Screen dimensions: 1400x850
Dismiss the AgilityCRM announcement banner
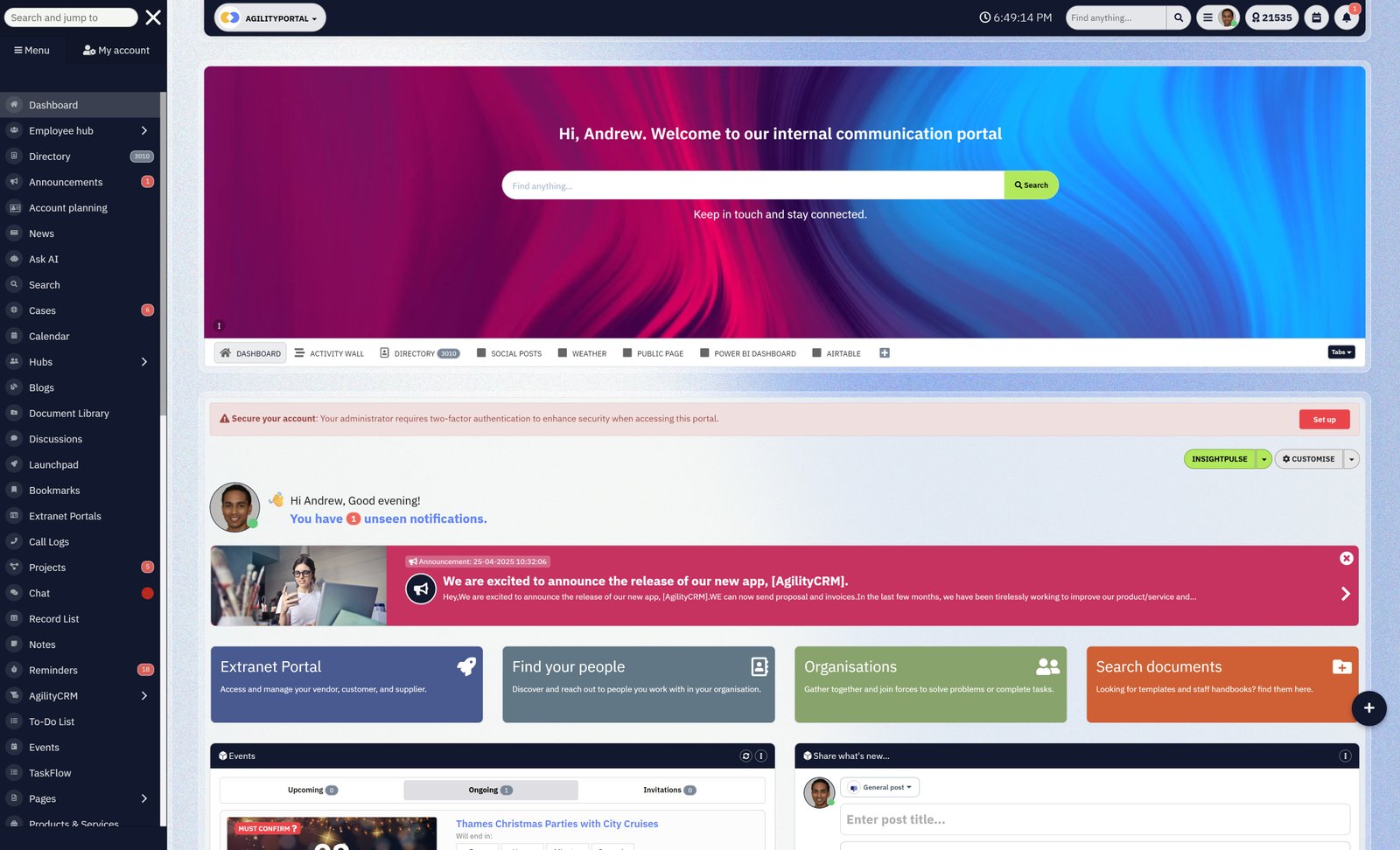(1346, 558)
